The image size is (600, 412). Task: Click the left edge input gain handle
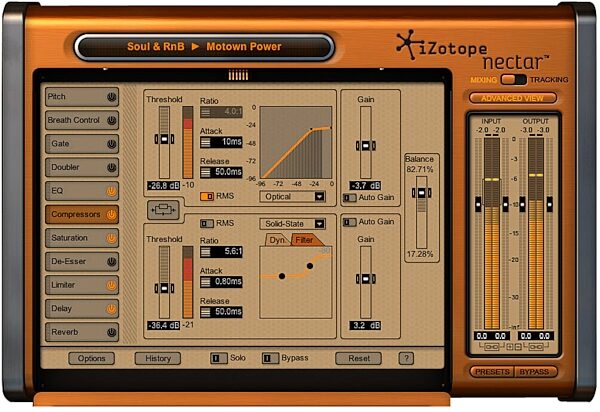pyautogui.click(x=478, y=204)
